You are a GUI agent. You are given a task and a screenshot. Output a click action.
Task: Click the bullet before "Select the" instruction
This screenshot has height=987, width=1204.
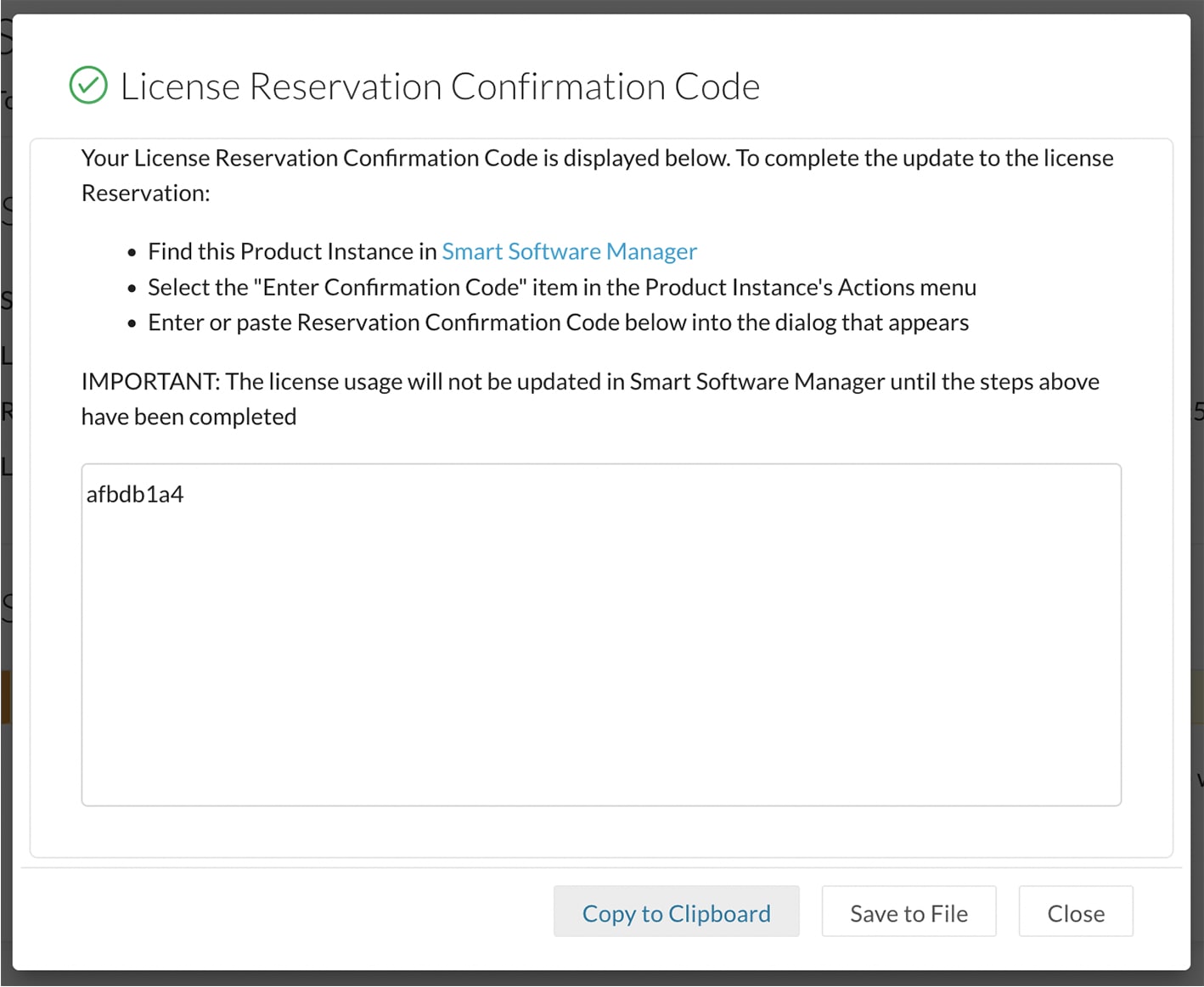click(132, 289)
